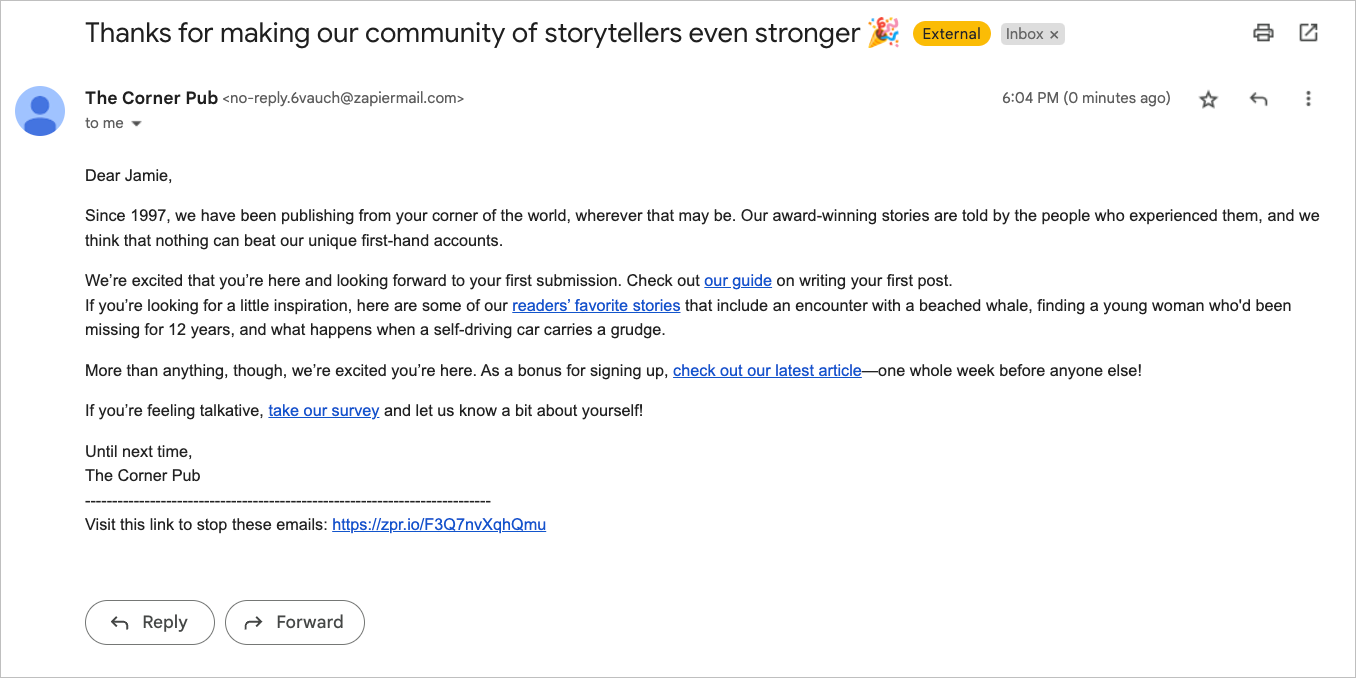The height and width of the screenshot is (678, 1356).
Task: Click the yellow External tag
Action: [x=951, y=34]
